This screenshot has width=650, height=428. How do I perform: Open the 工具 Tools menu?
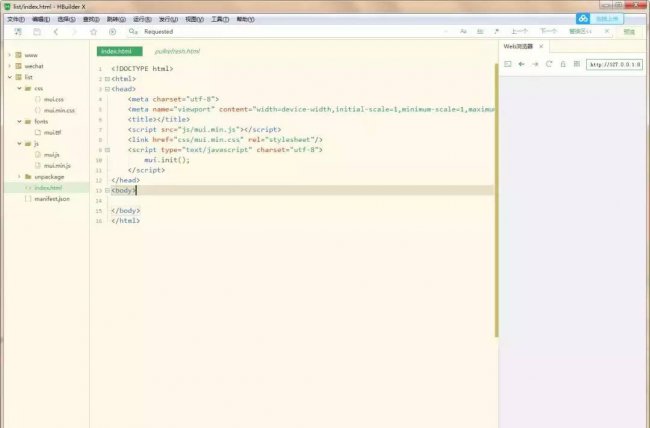[220, 19]
